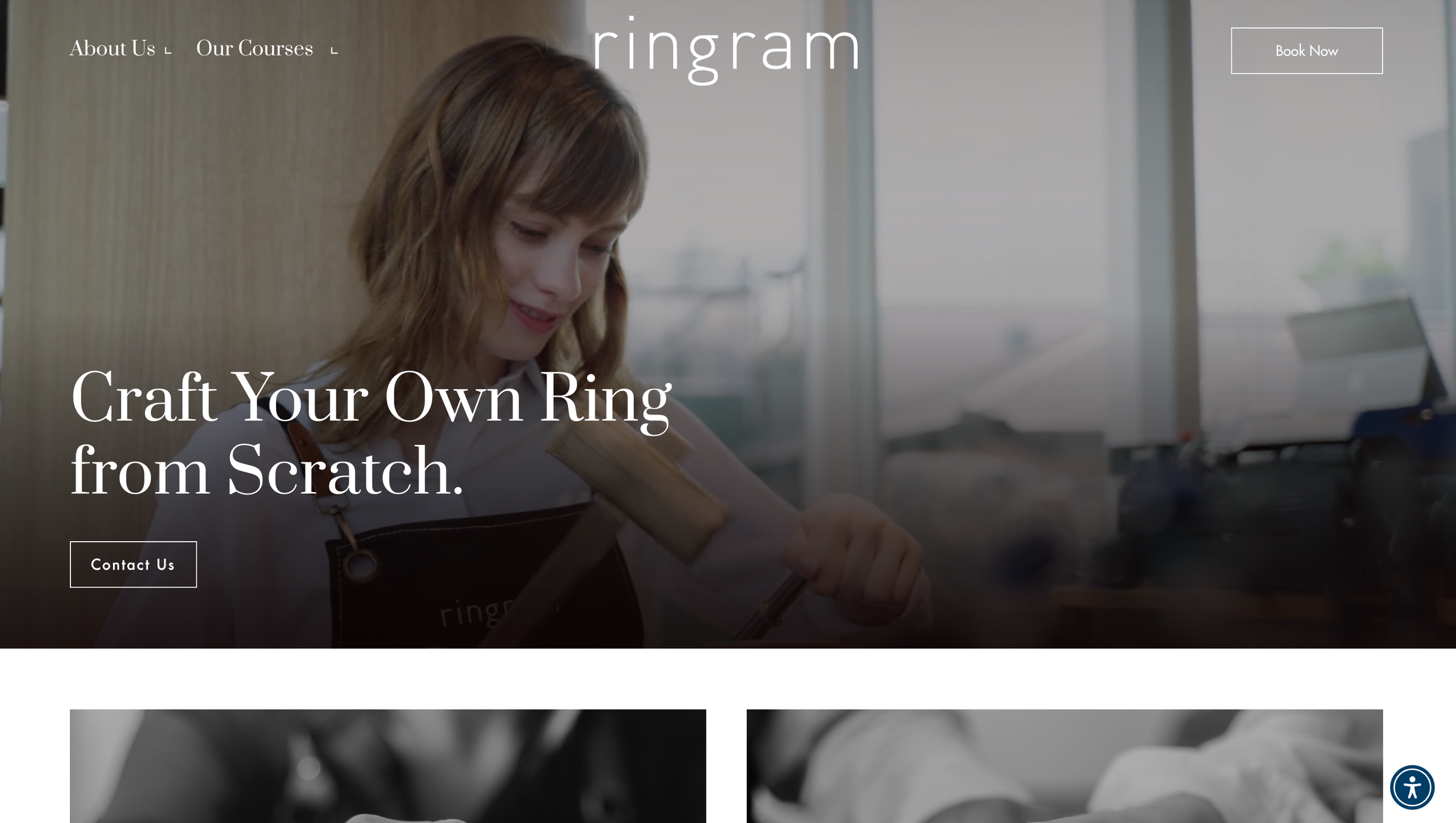Click the white gap between the two thumbnails
The width and height of the screenshot is (1456, 823).
click(x=726, y=766)
